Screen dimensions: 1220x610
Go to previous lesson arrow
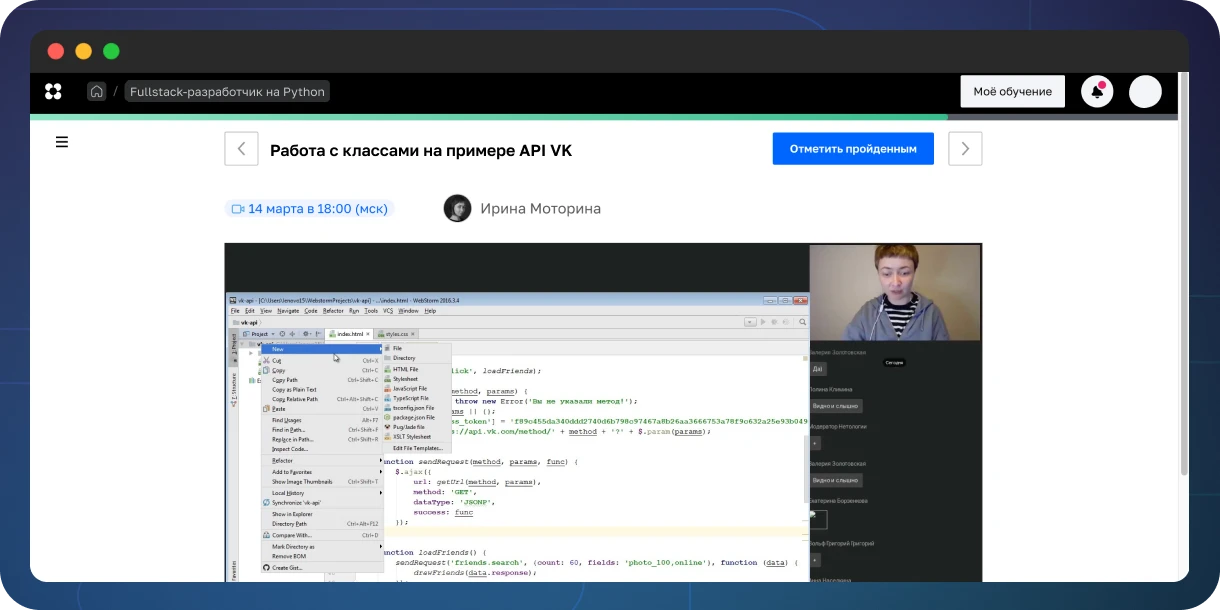pyautogui.click(x=241, y=149)
